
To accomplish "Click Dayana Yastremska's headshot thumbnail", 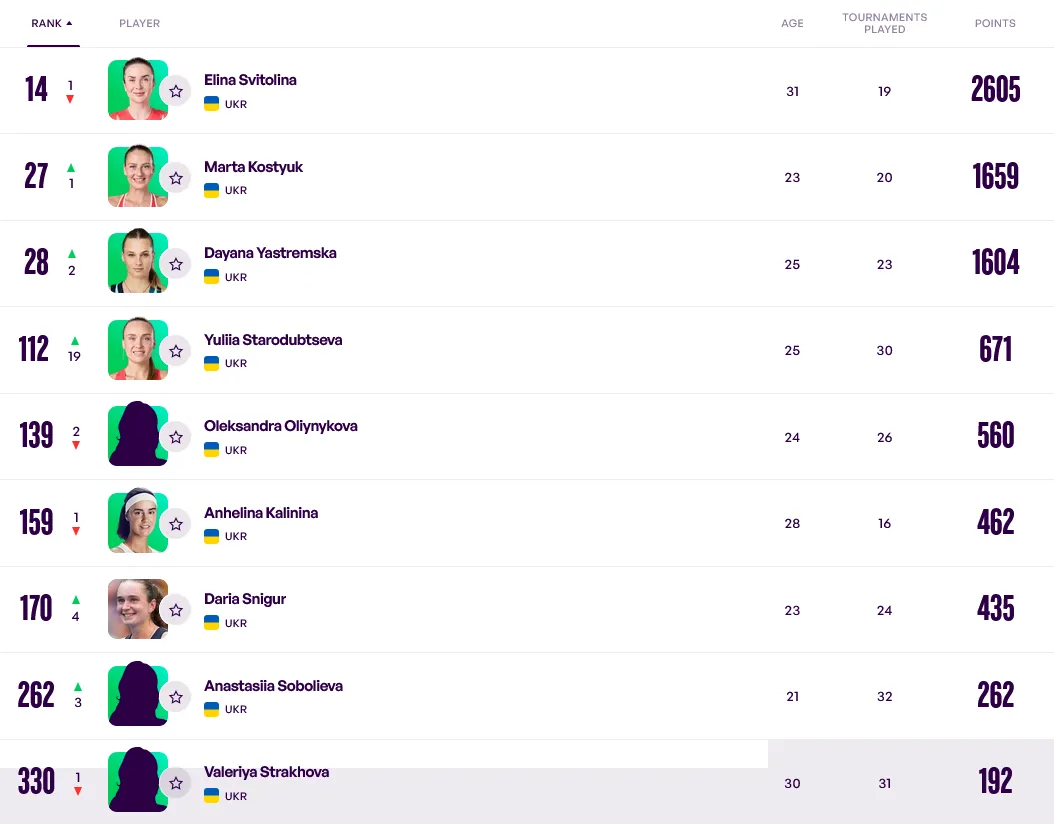I will click(137, 262).
